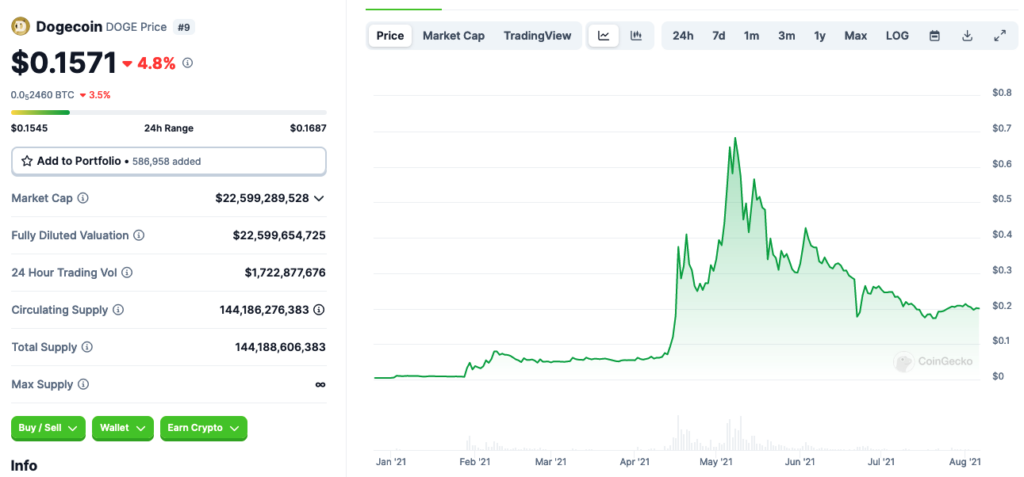Screen dimensions: 1024x477
Task: Click the 24h Range price bar
Action: 168,112
